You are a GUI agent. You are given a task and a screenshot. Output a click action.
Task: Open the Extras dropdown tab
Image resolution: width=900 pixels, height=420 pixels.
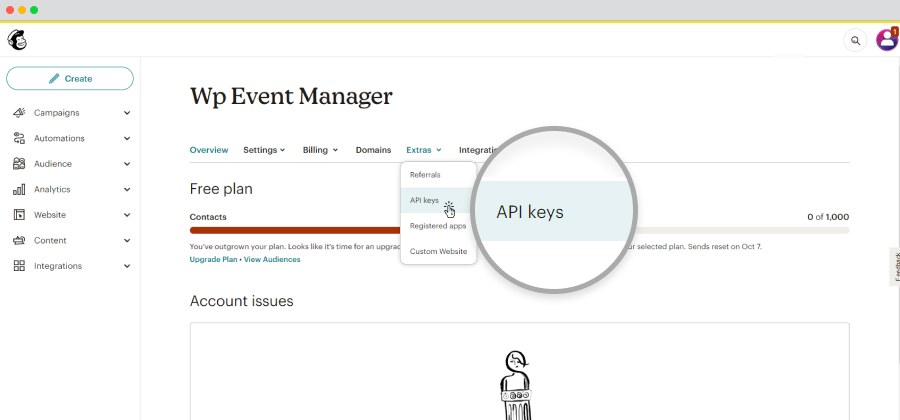pyautogui.click(x=424, y=150)
